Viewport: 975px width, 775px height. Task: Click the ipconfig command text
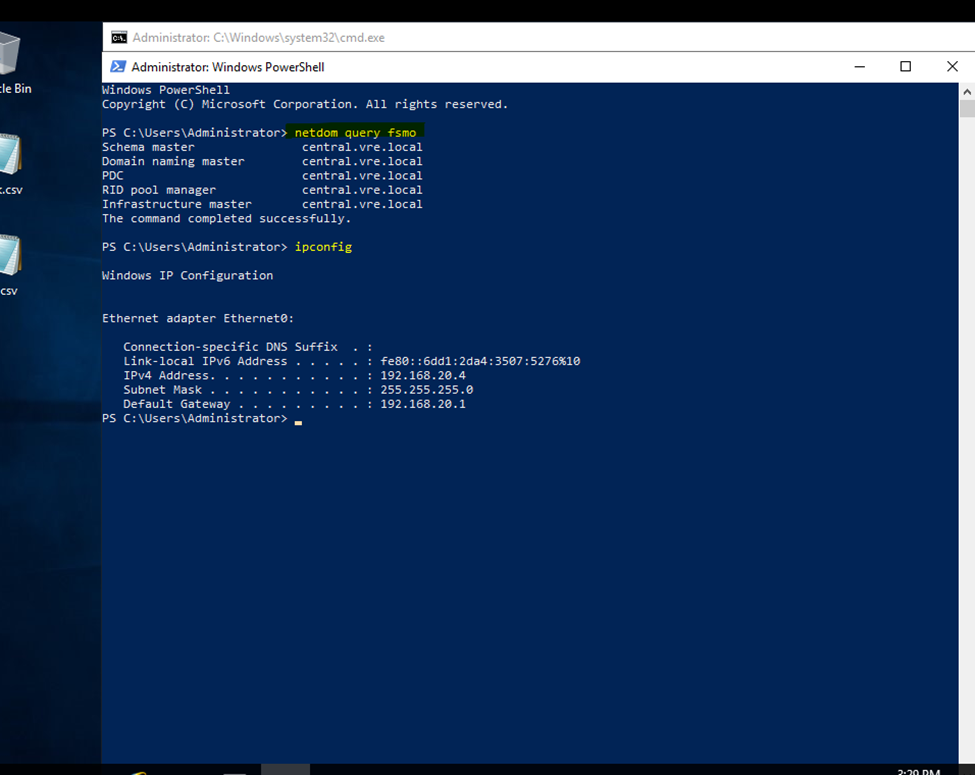pos(323,247)
